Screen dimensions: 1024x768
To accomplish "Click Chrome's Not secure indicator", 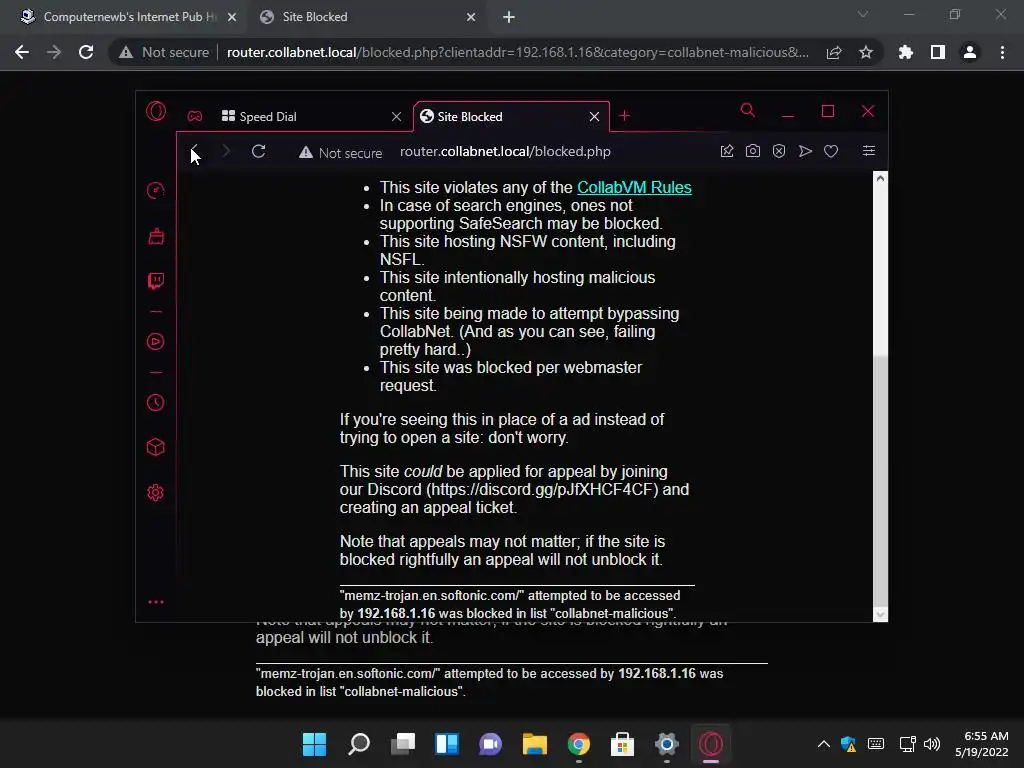I will (x=164, y=52).
